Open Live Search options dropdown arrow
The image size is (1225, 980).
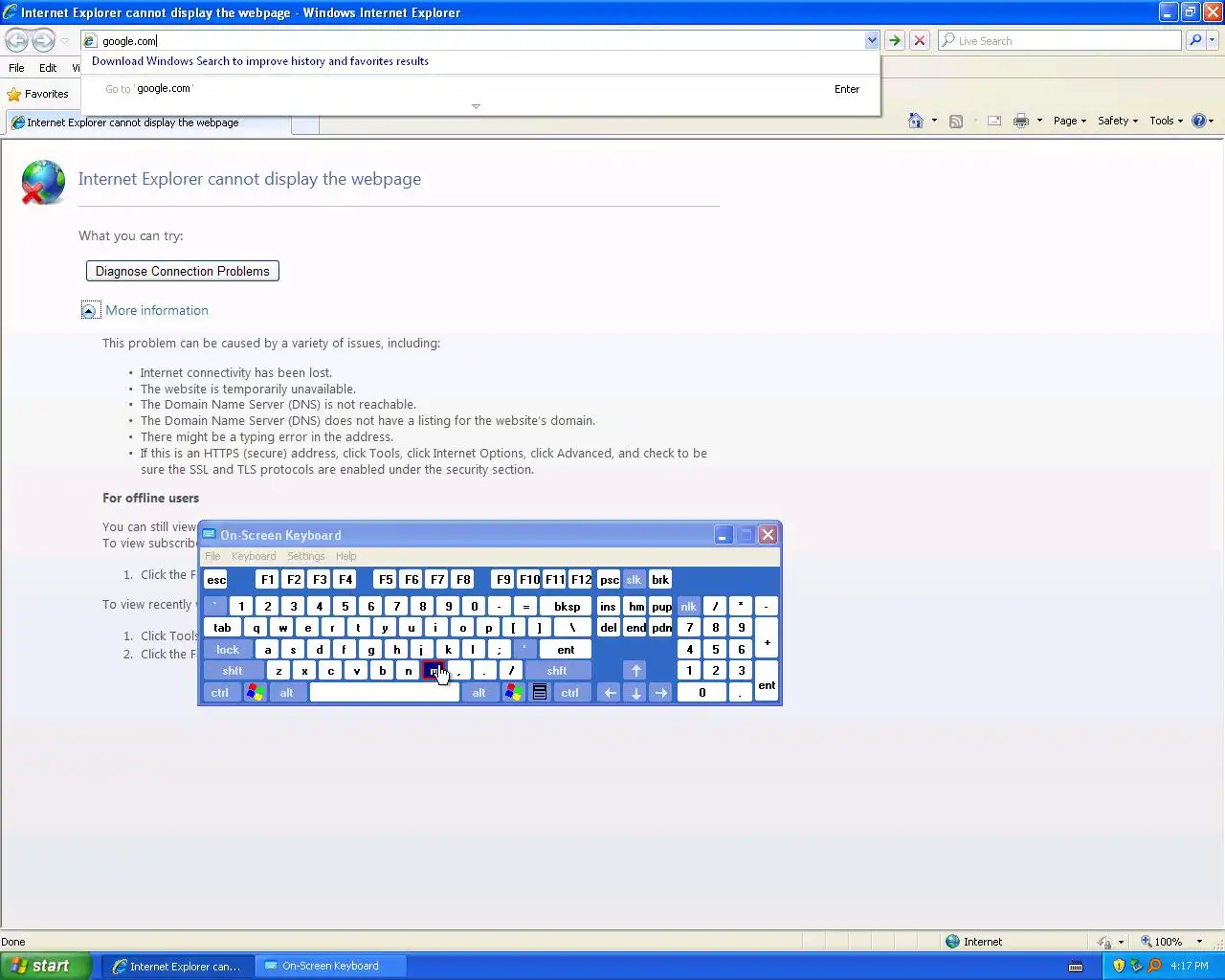pyautogui.click(x=1213, y=40)
